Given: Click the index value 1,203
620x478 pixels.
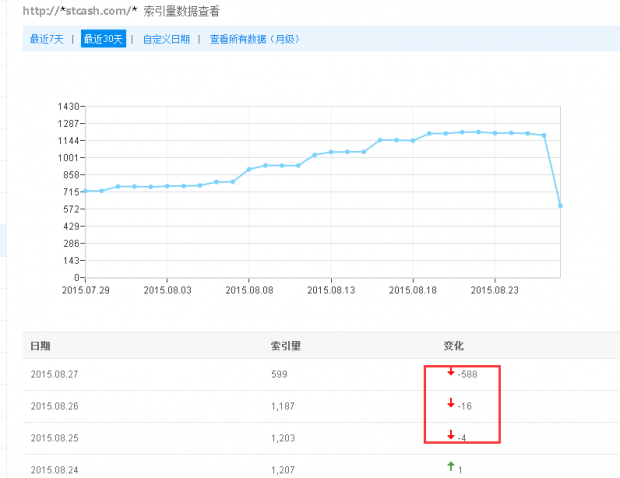Looking at the screenshot, I should [x=283, y=438].
